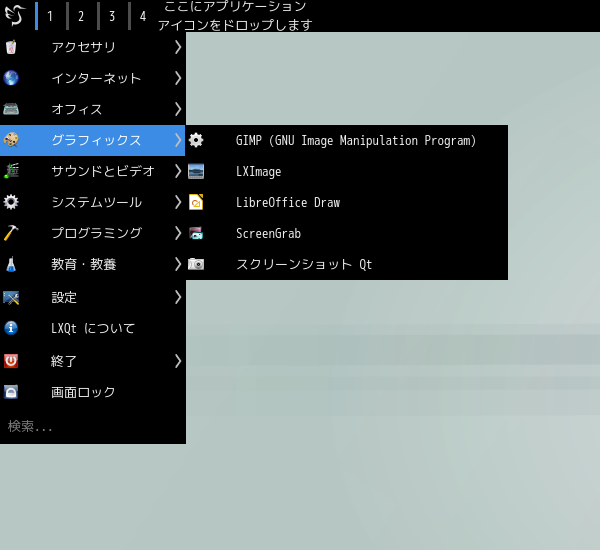
Task: Click the ScreenGrab icon
Action: click(196, 233)
